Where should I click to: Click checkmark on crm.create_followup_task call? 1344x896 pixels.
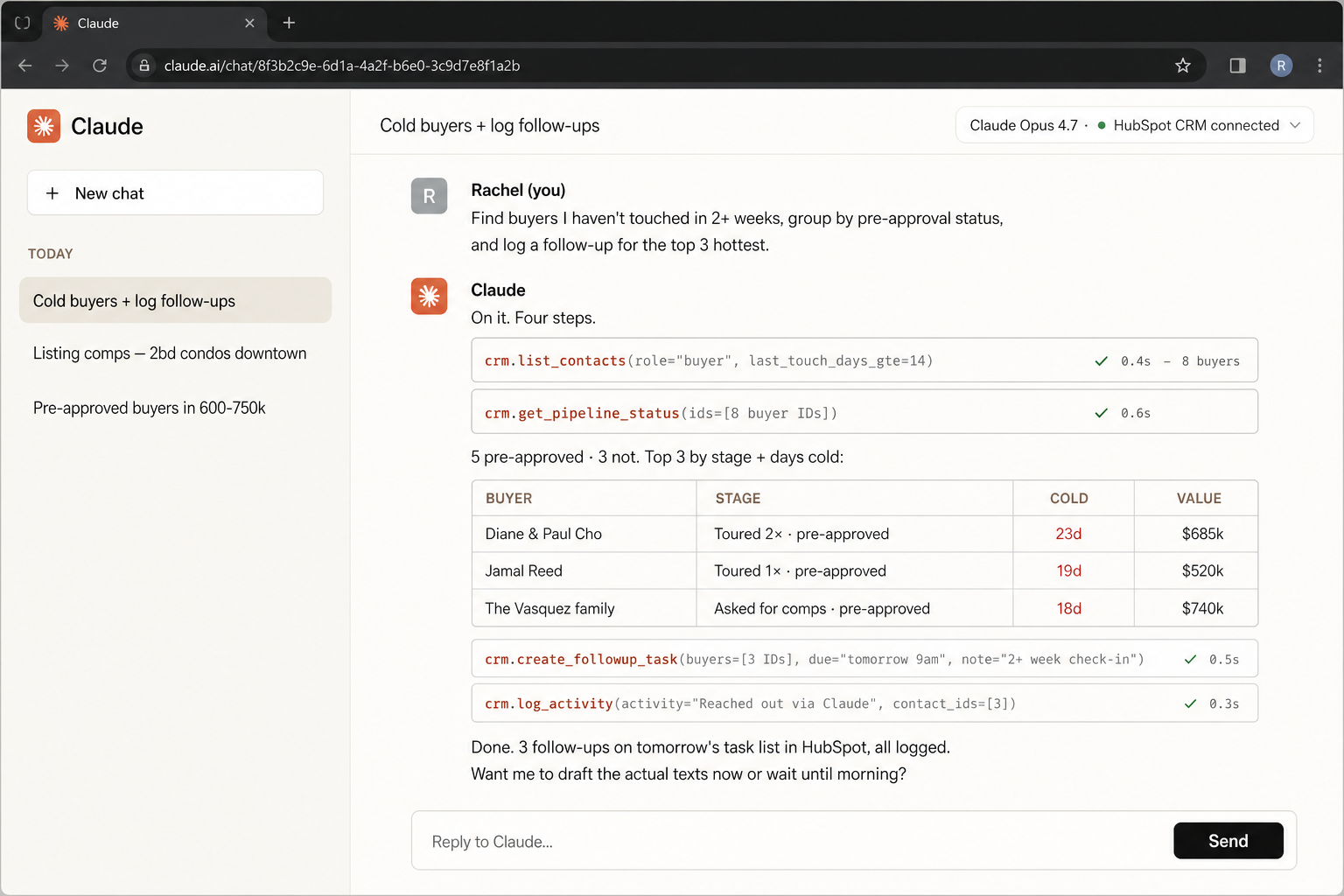pyautogui.click(x=1190, y=660)
